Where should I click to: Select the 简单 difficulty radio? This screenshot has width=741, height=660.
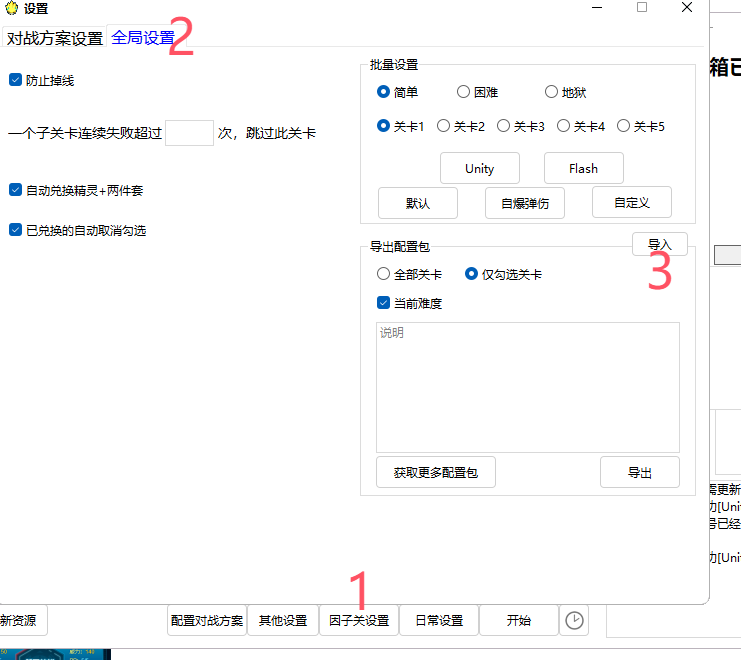(383, 92)
